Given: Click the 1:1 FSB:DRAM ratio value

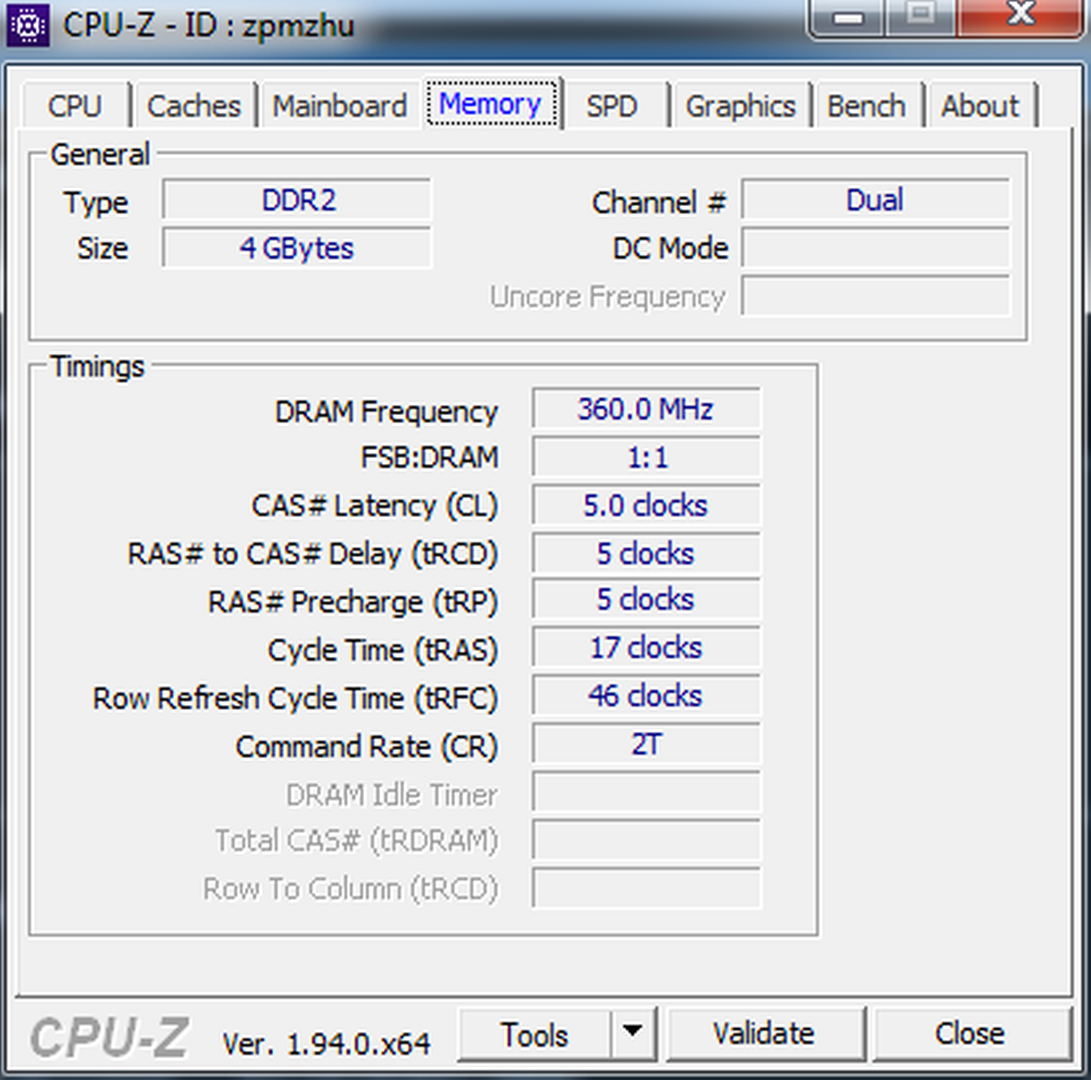Looking at the screenshot, I should pyautogui.click(x=646, y=457).
